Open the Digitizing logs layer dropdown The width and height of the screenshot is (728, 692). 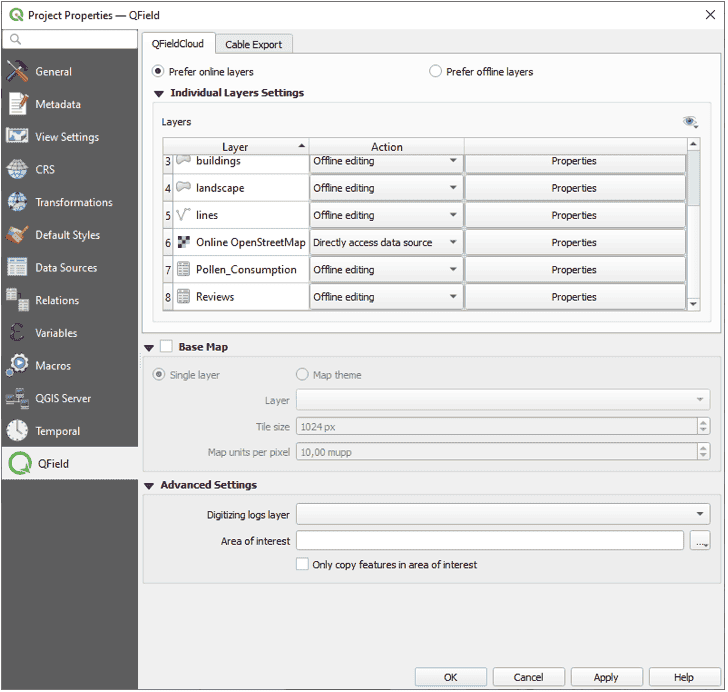click(503, 514)
